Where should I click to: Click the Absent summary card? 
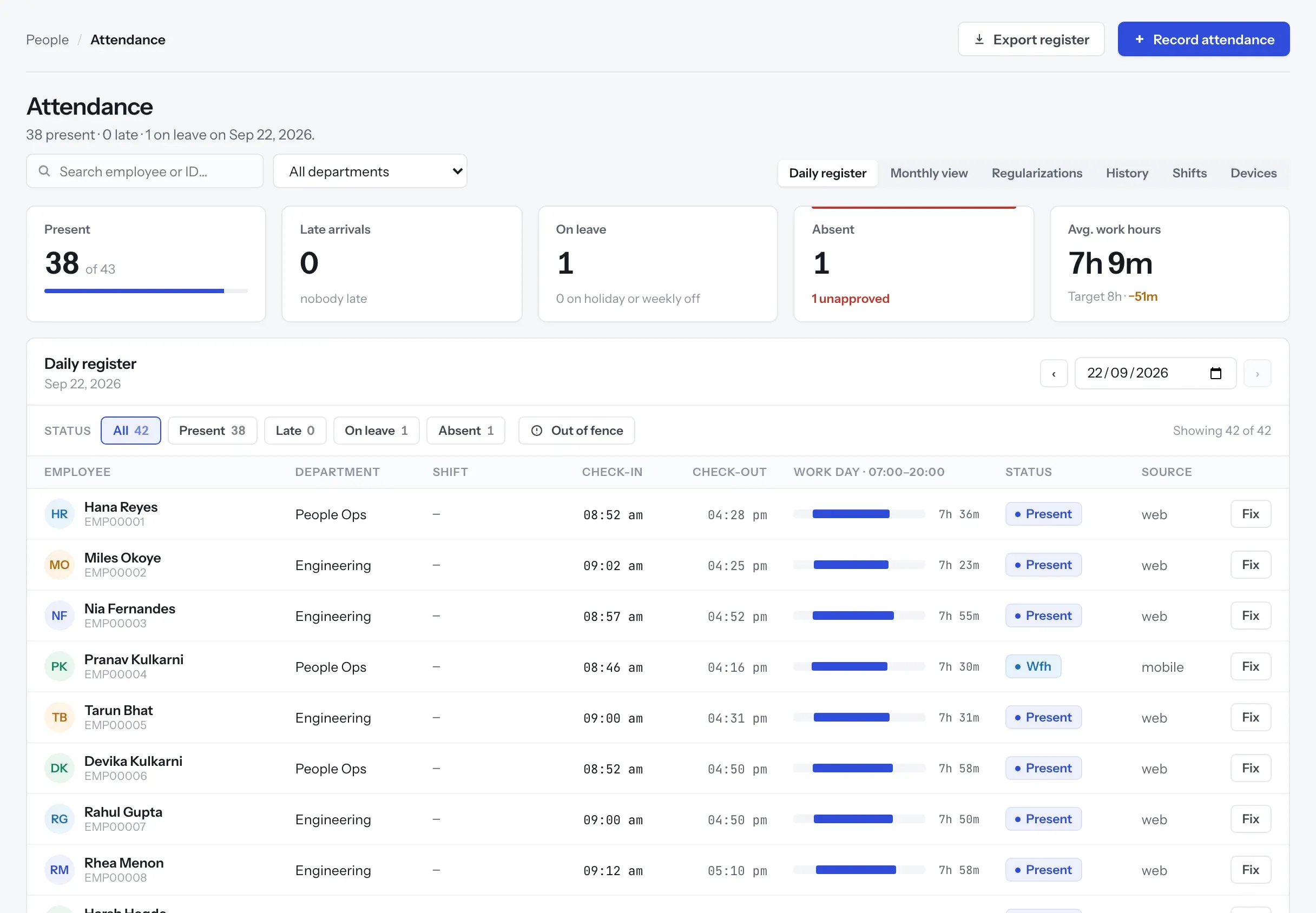[x=913, y=264]
